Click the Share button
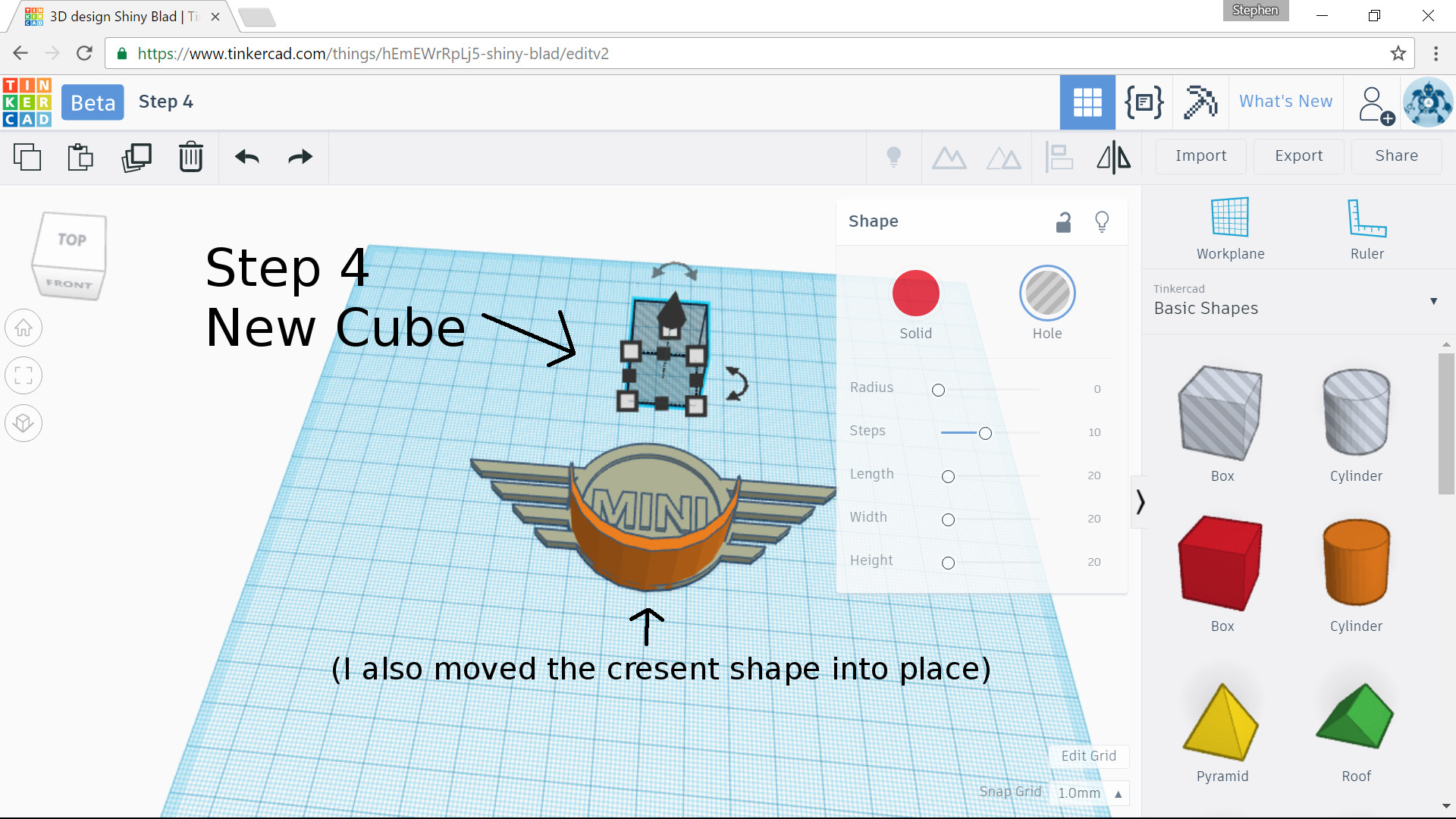Image resolution: width=1456 pixels, height=819 pixels. 1396,155
